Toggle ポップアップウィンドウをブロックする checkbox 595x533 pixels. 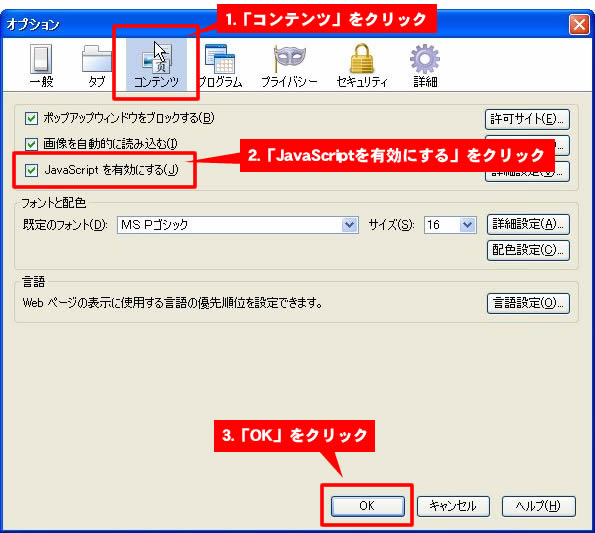[x=31, y=118]
